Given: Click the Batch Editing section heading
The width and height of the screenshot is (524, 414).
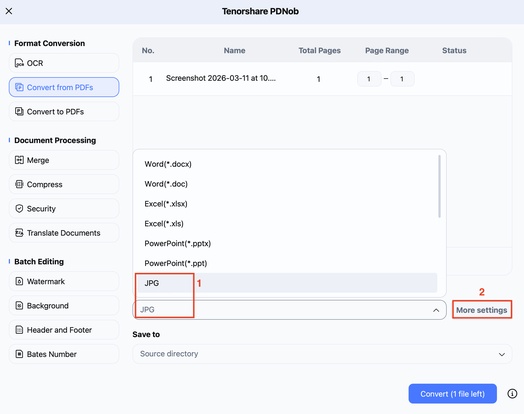Looking at the screenshot, I should (x=39, y=262).
